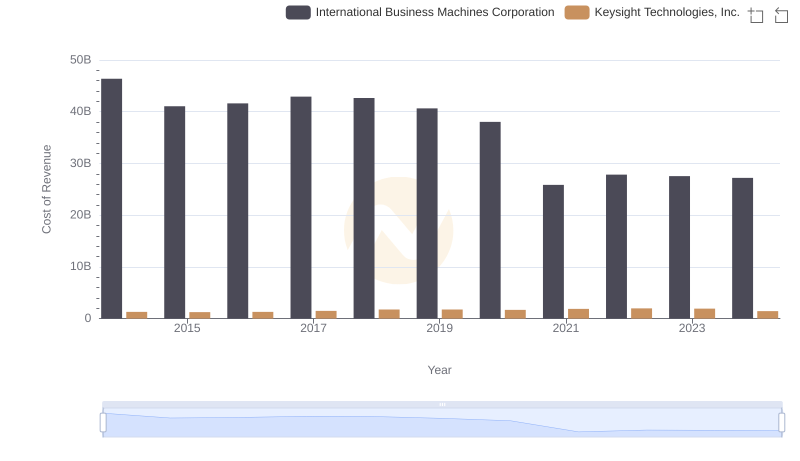Click the zoom reset icon
The width and height of the screenshot is (800, 461).
coord(781,15)
